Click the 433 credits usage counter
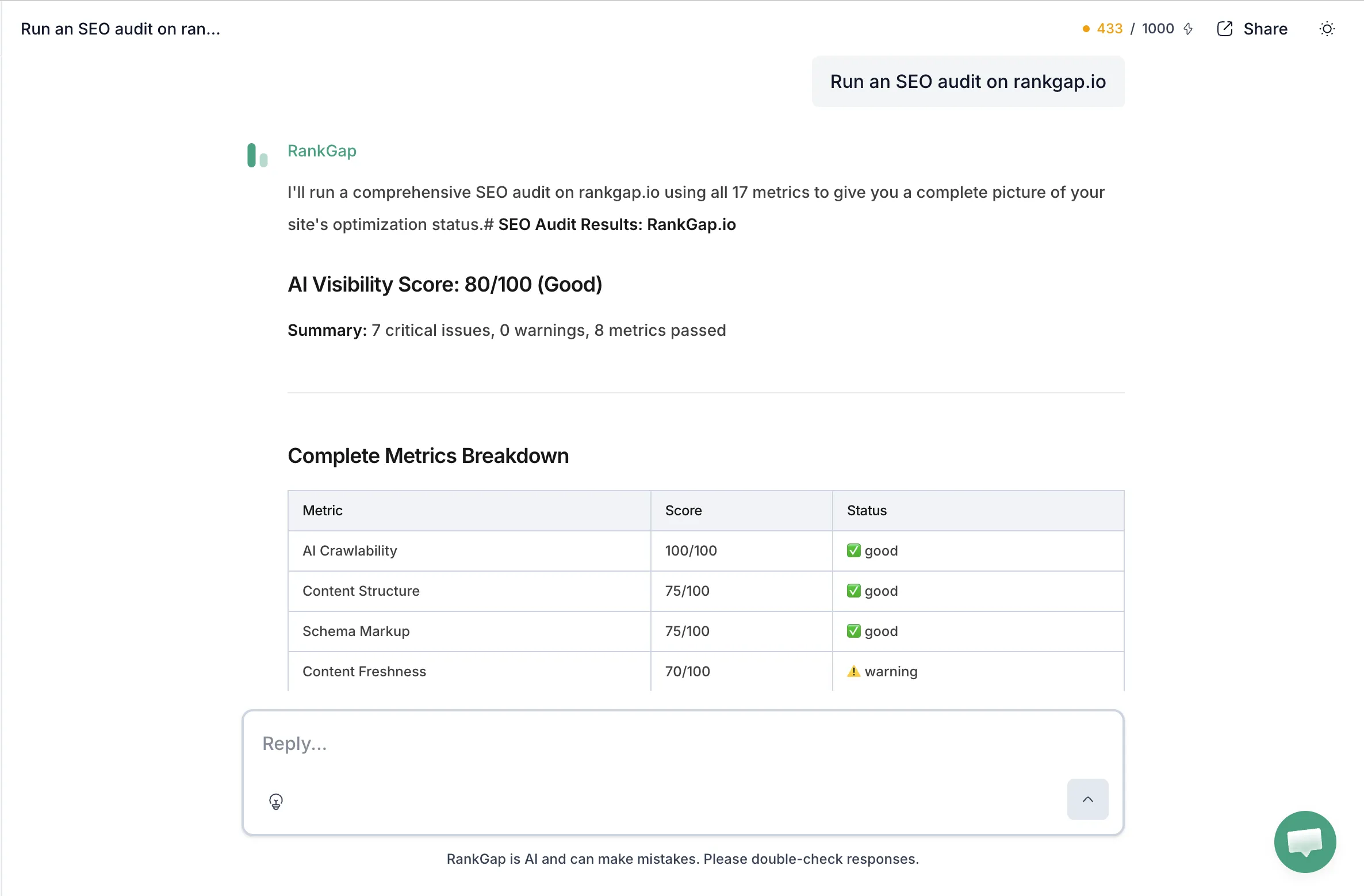Viewport: 1364px width, 896px height. [x=1109, y=29]
